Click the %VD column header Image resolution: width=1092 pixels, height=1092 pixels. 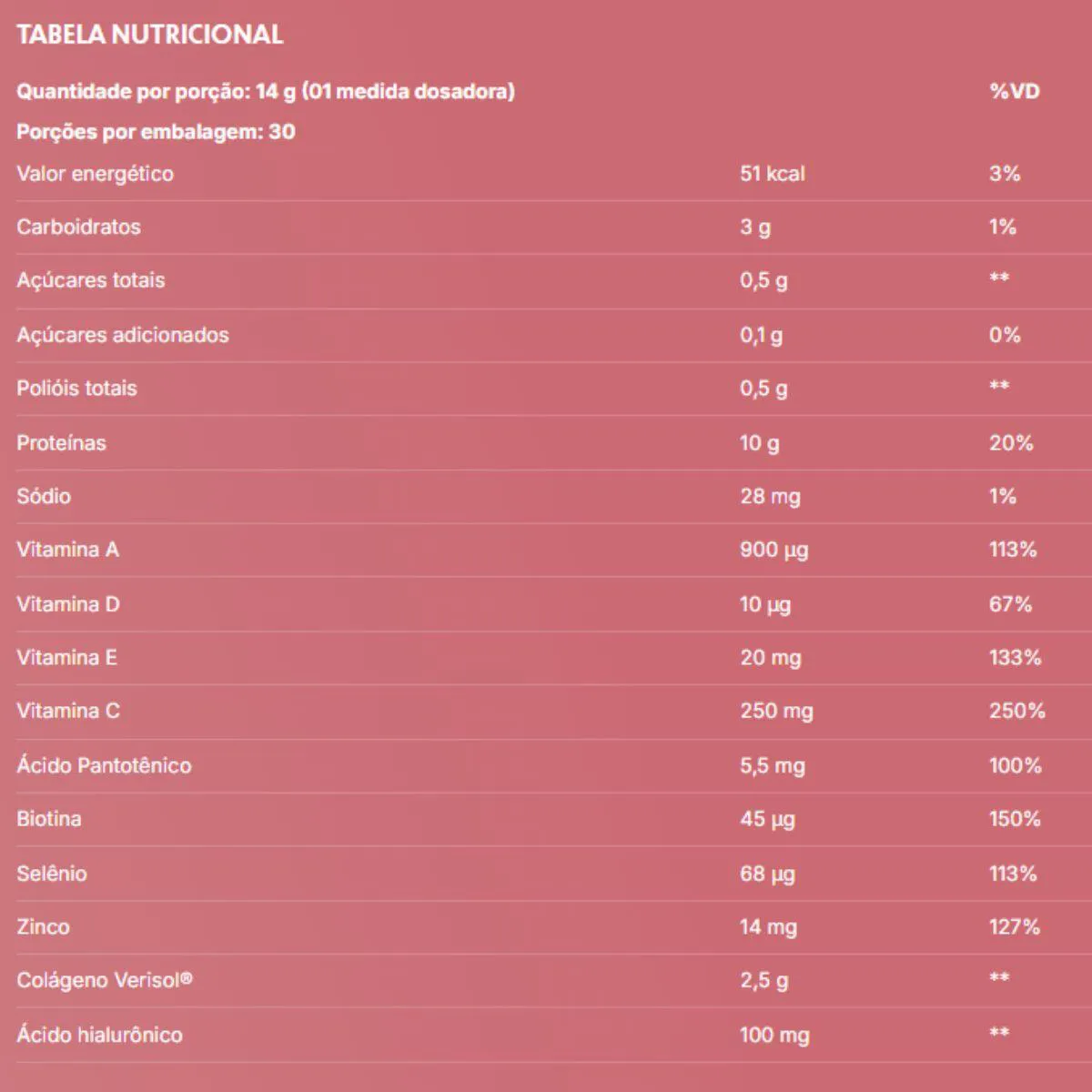coord(1014,91)
